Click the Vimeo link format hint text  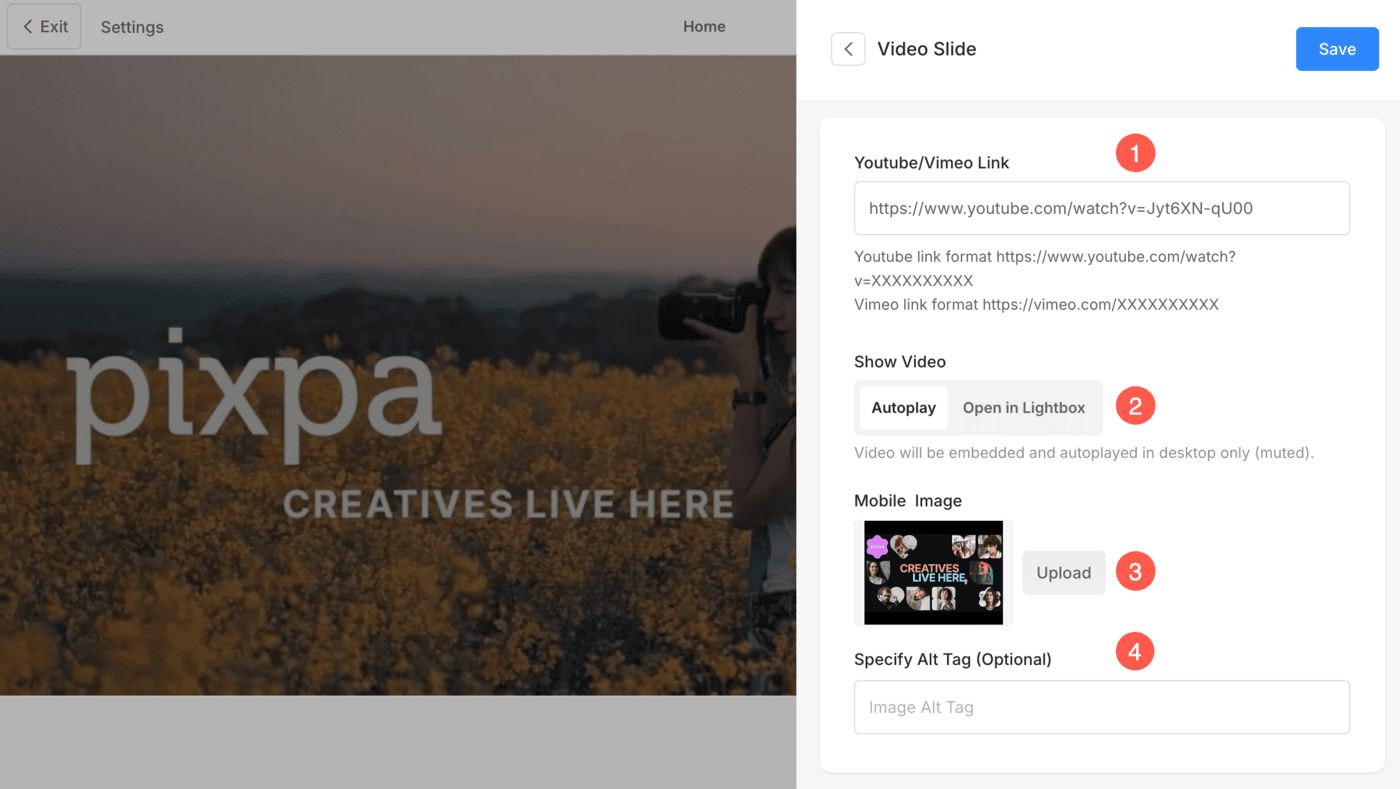(x=1036, y=304)
